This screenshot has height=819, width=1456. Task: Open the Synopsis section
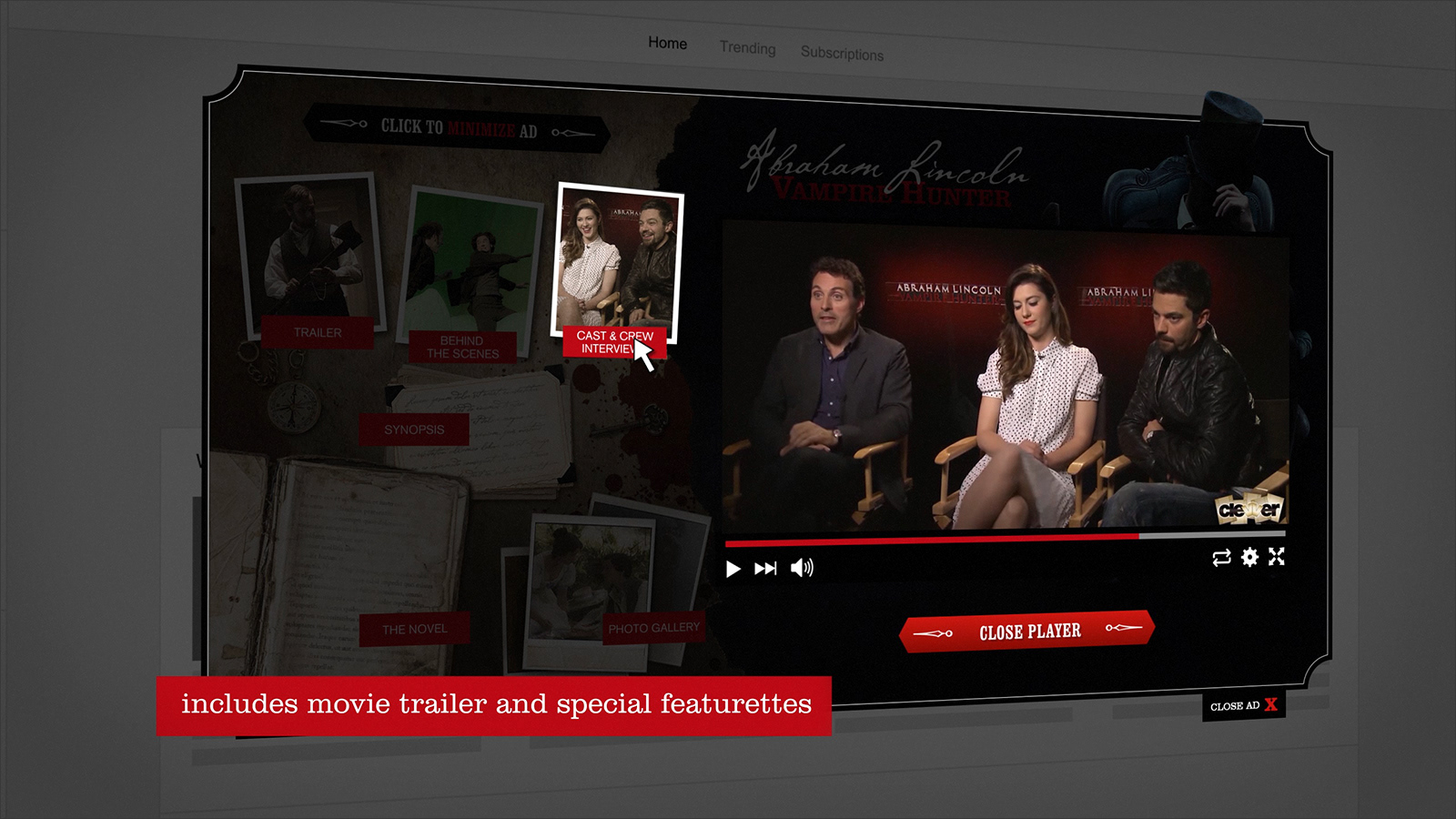[x=414, y=430]
